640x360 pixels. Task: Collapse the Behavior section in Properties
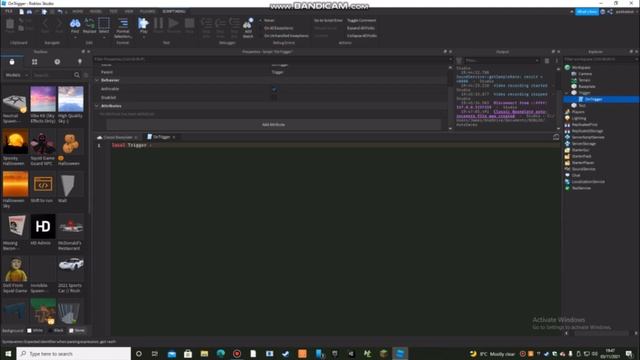pos(97,80)
